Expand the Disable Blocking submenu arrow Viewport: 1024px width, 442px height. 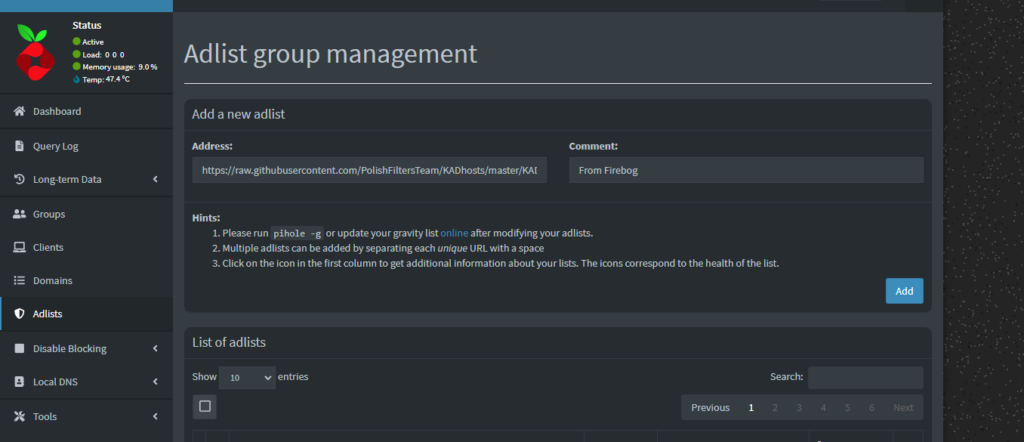pos(155,349)
